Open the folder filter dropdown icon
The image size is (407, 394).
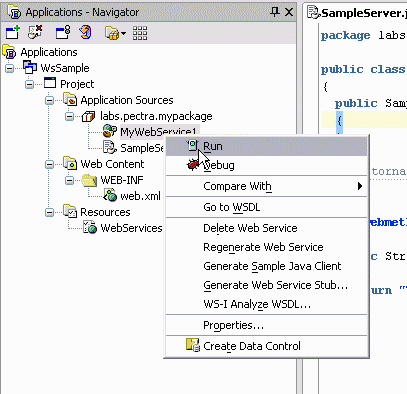point(115,33)
